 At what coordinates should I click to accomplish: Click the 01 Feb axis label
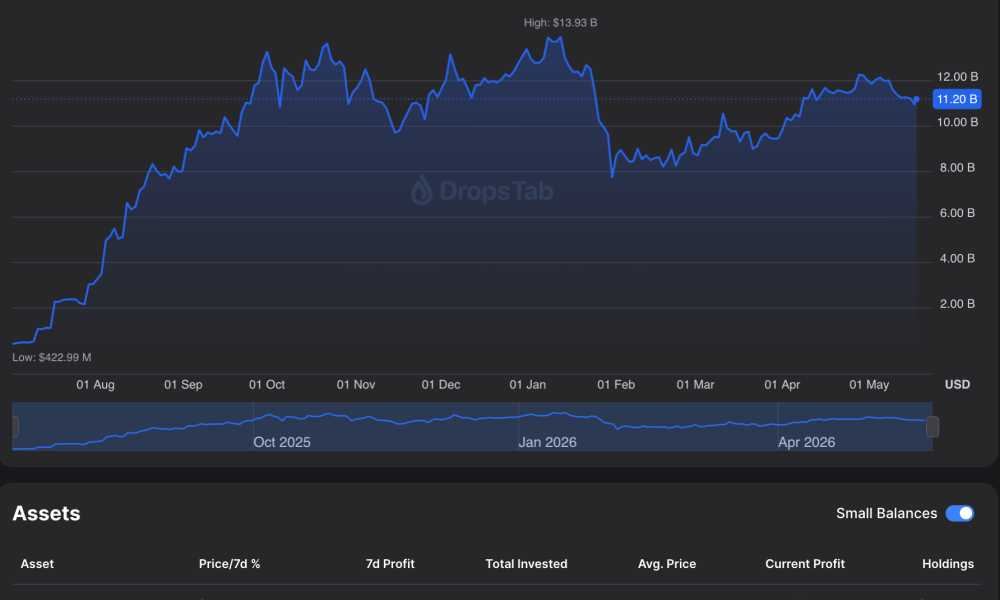[616, 384]
